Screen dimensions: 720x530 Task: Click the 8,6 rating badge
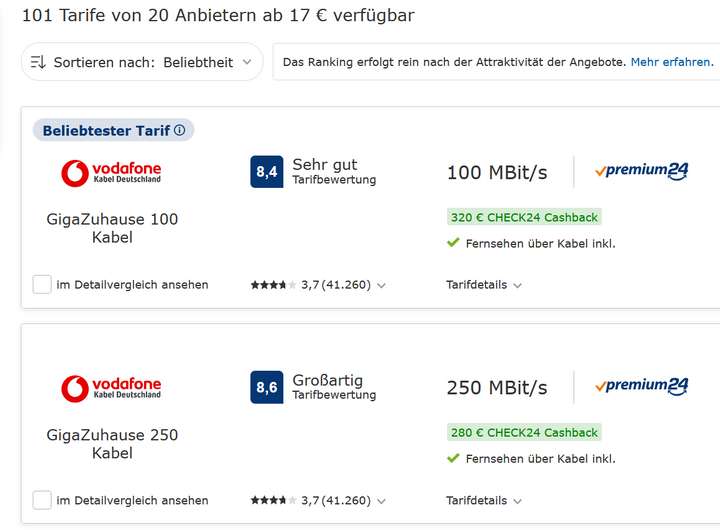(267, 387)
